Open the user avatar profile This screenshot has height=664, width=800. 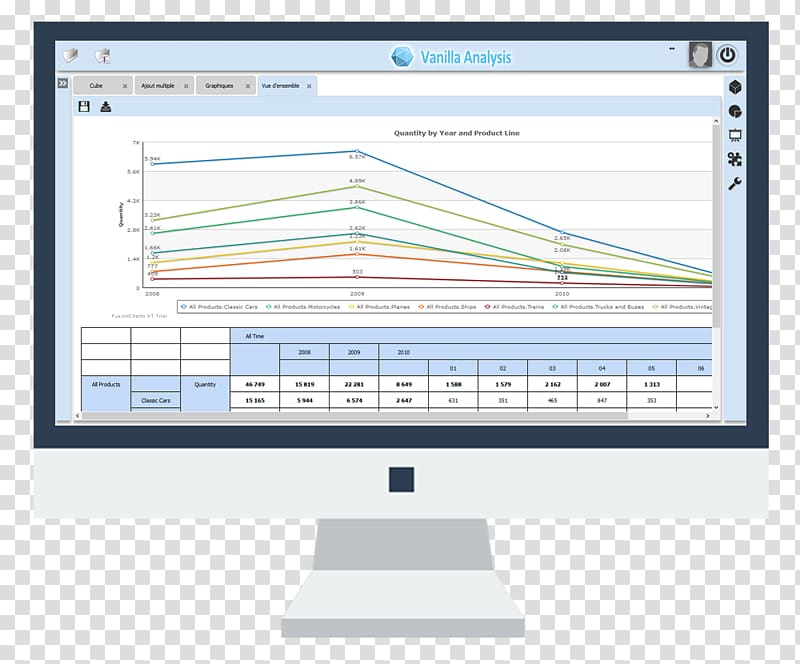(700, 55)
